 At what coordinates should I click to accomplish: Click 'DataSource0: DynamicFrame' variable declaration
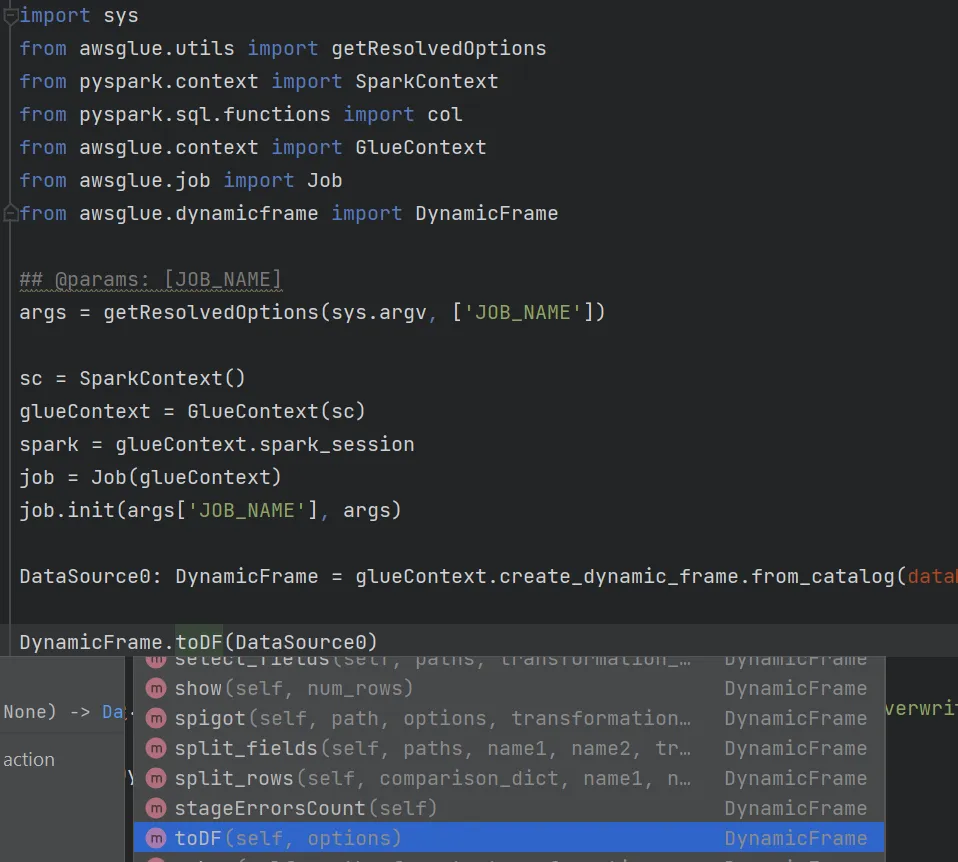click(x=169, y=576)
